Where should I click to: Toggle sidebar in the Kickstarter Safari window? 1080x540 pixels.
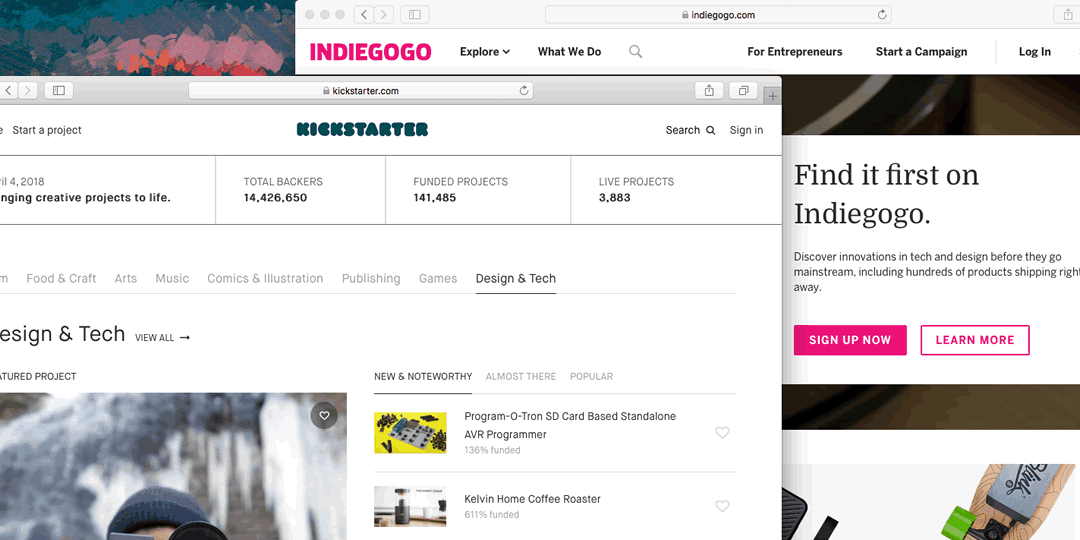(59, 90)
